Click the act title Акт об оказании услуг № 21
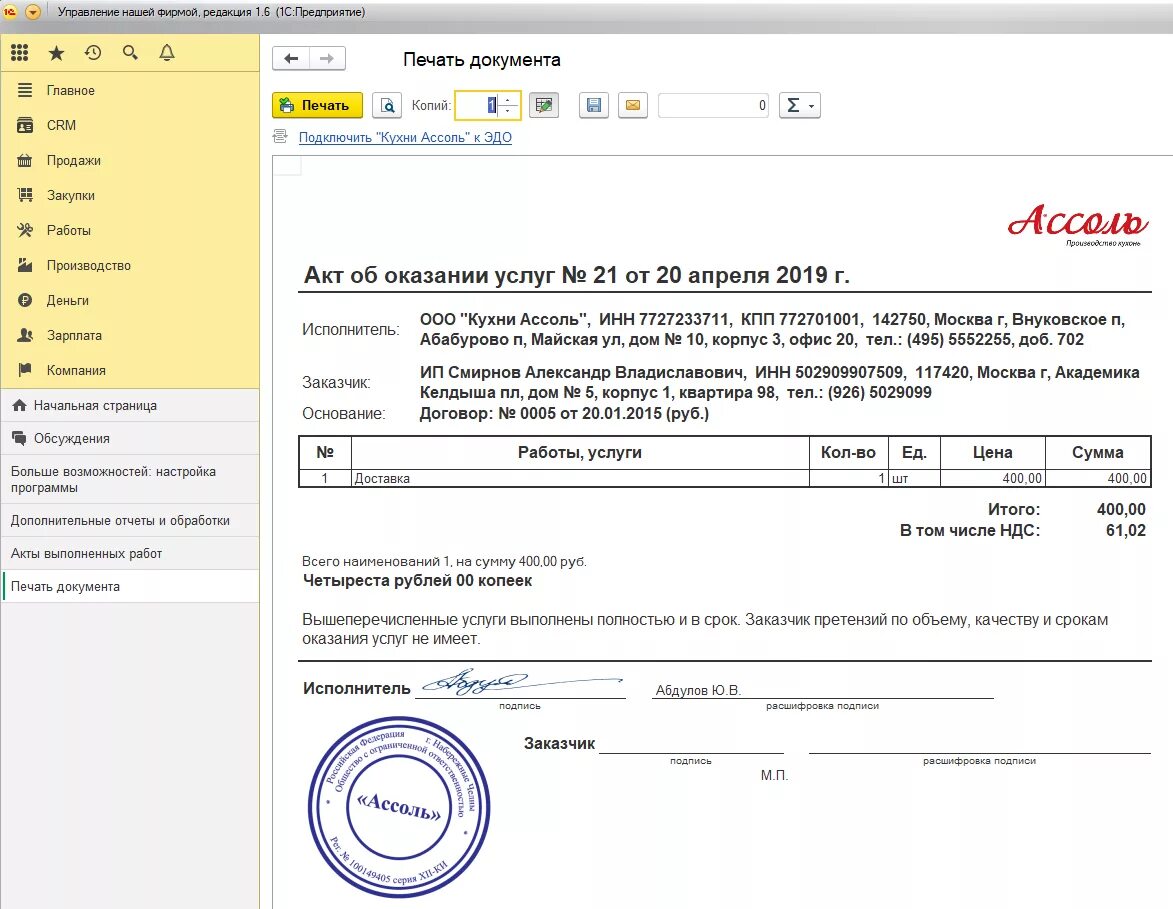Image resolution: width=1173 pixels, height=909 pixels. point(576,275)
